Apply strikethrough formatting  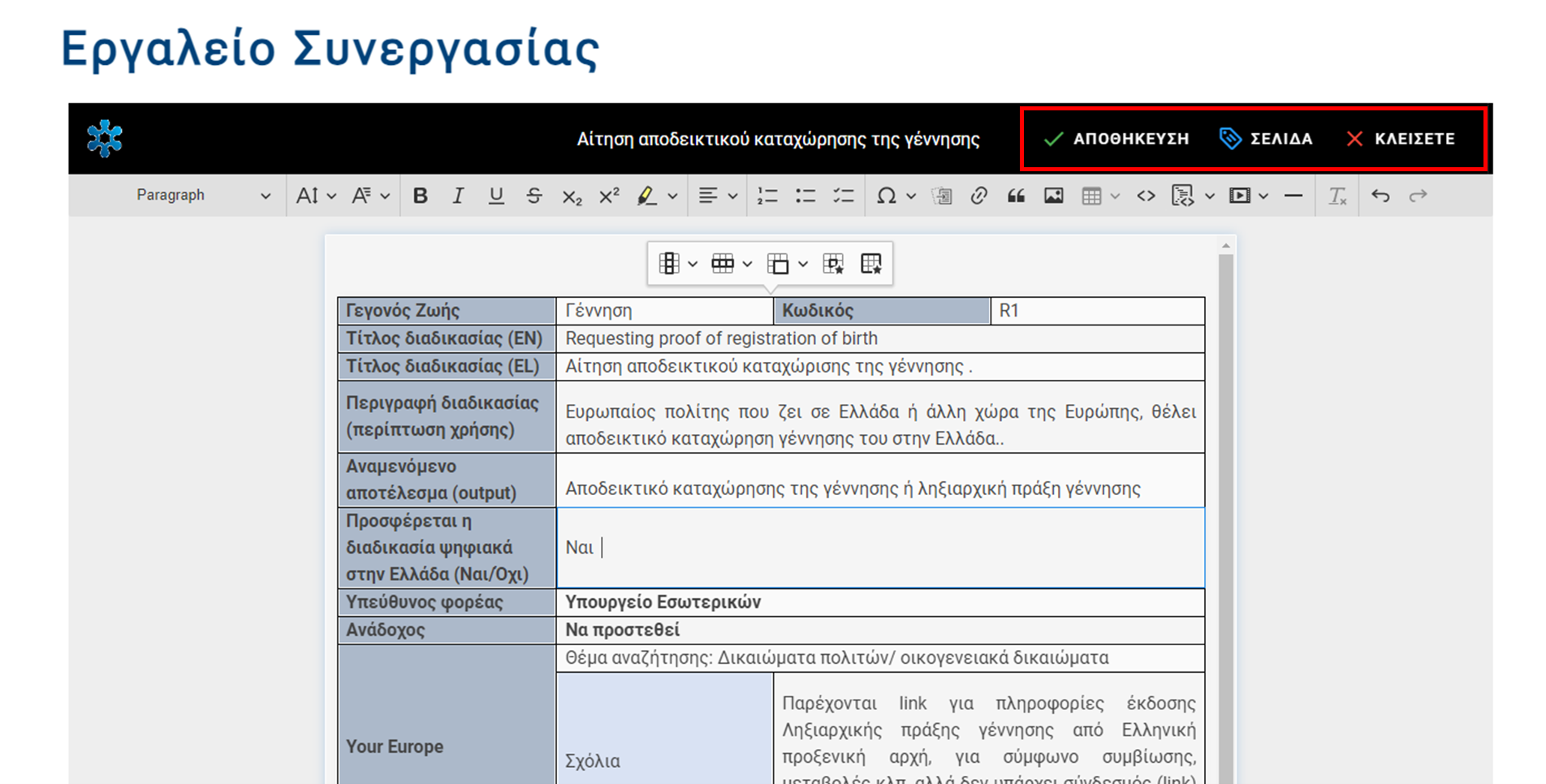[x=533, y=196]
